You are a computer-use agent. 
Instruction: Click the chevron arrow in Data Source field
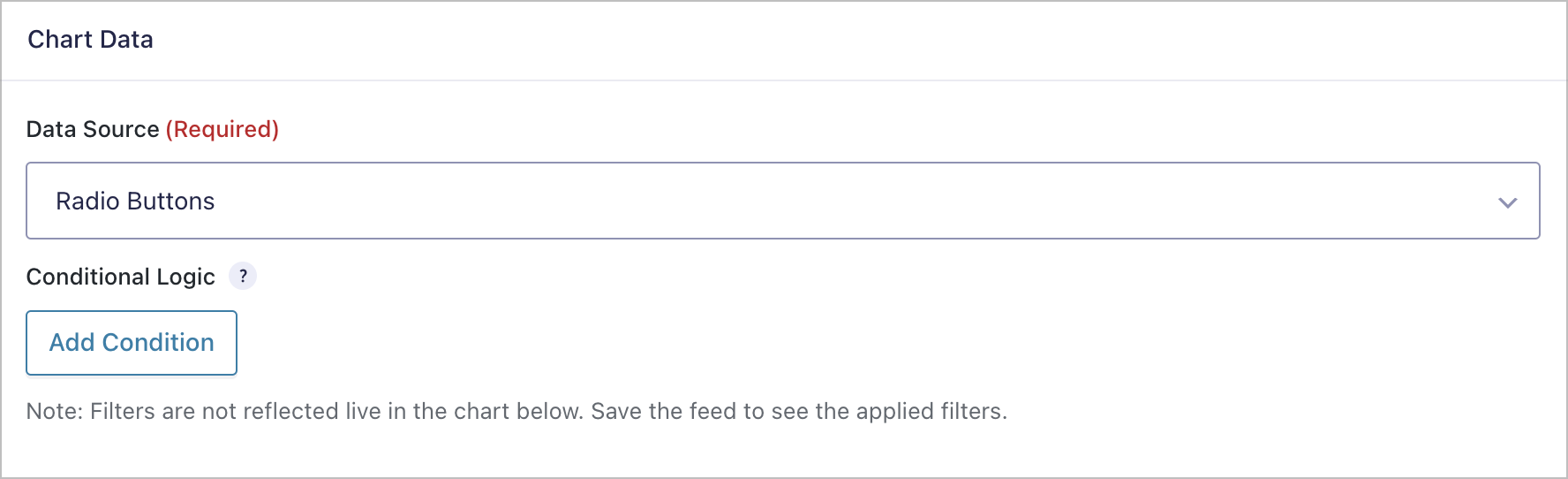[x=1507, y=202]
